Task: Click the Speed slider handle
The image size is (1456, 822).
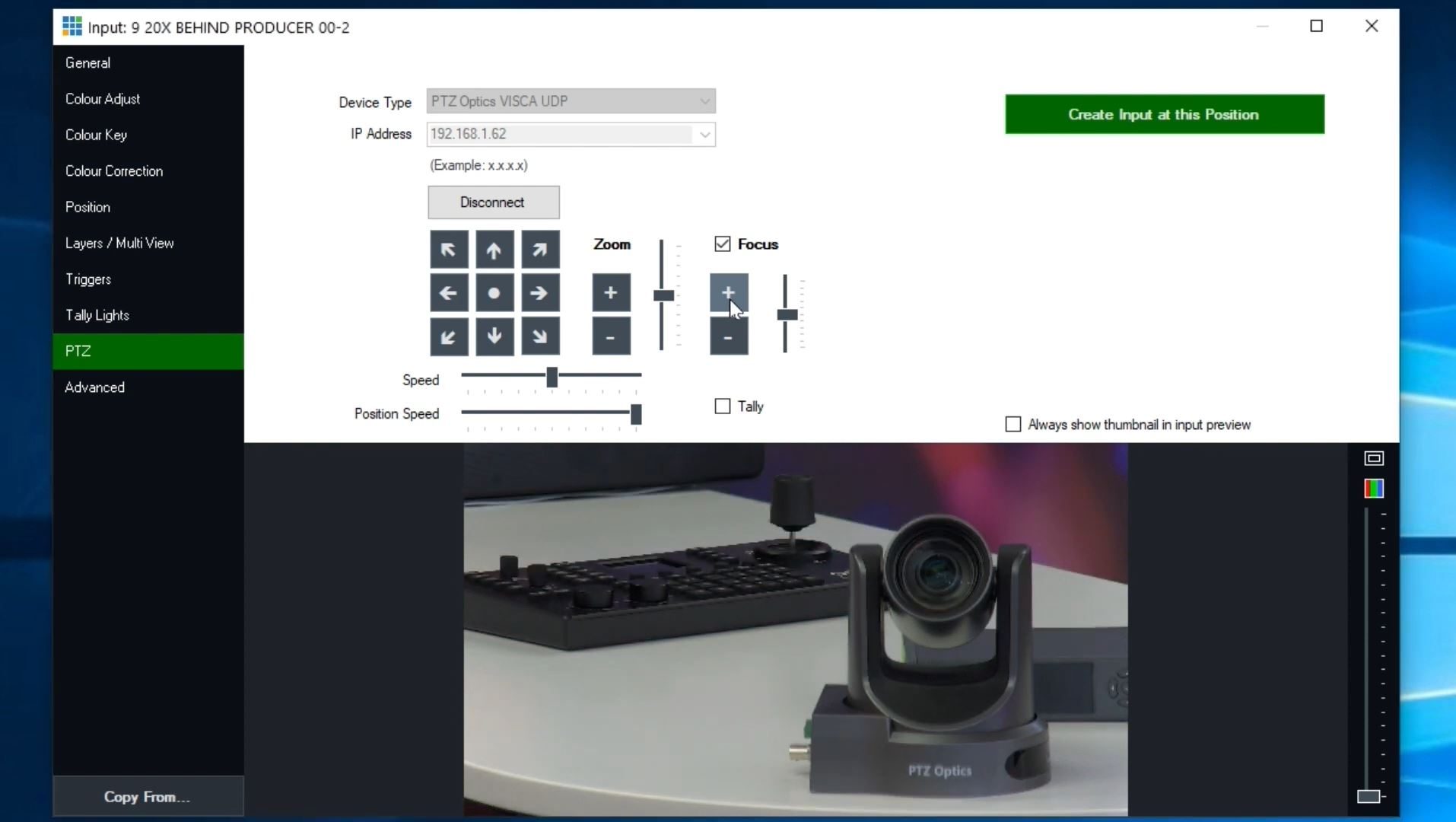Action: [x=552, y=377]
